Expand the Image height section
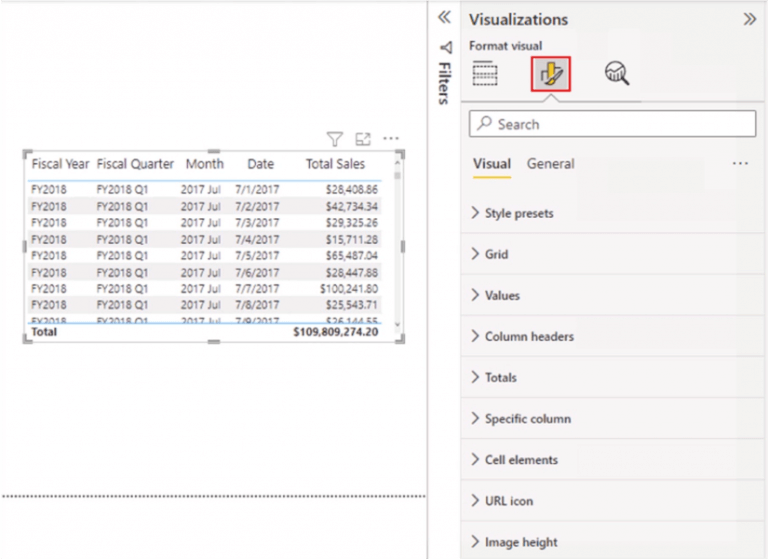768x559 pixels. coord(612,542)
